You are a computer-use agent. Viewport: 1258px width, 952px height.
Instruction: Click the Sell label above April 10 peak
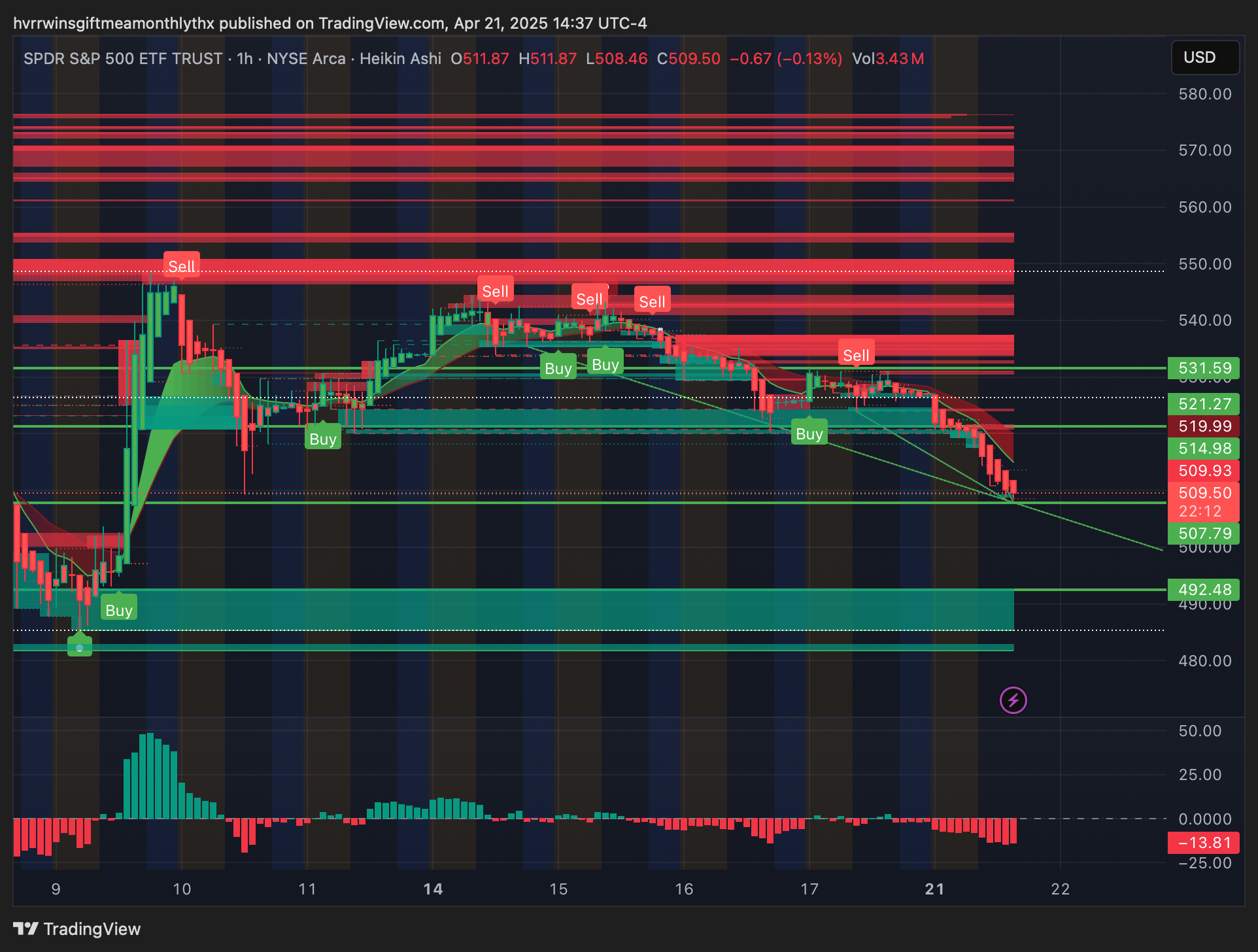[x=181, y=266]
